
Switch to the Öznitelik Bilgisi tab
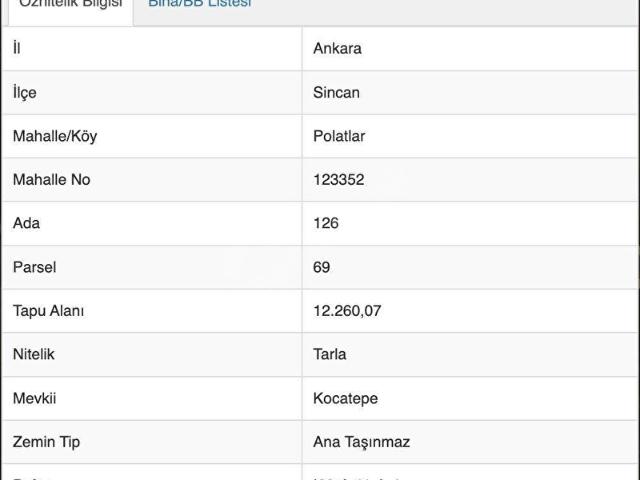[x=71, y=5]
